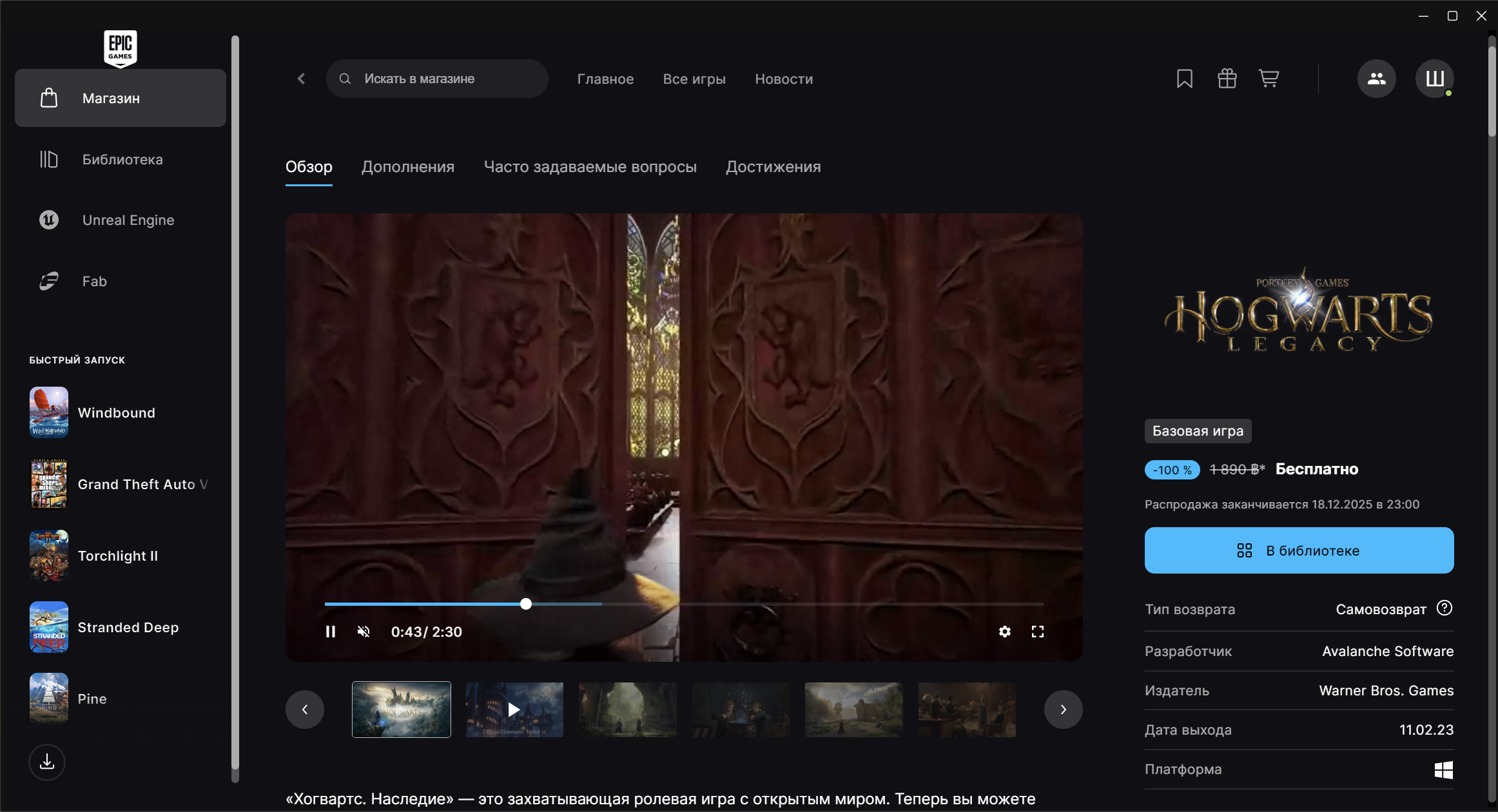Screen dimensions: 1498x812
Task: Show previous media thumbnails
Action: click(x=305, y=710)
